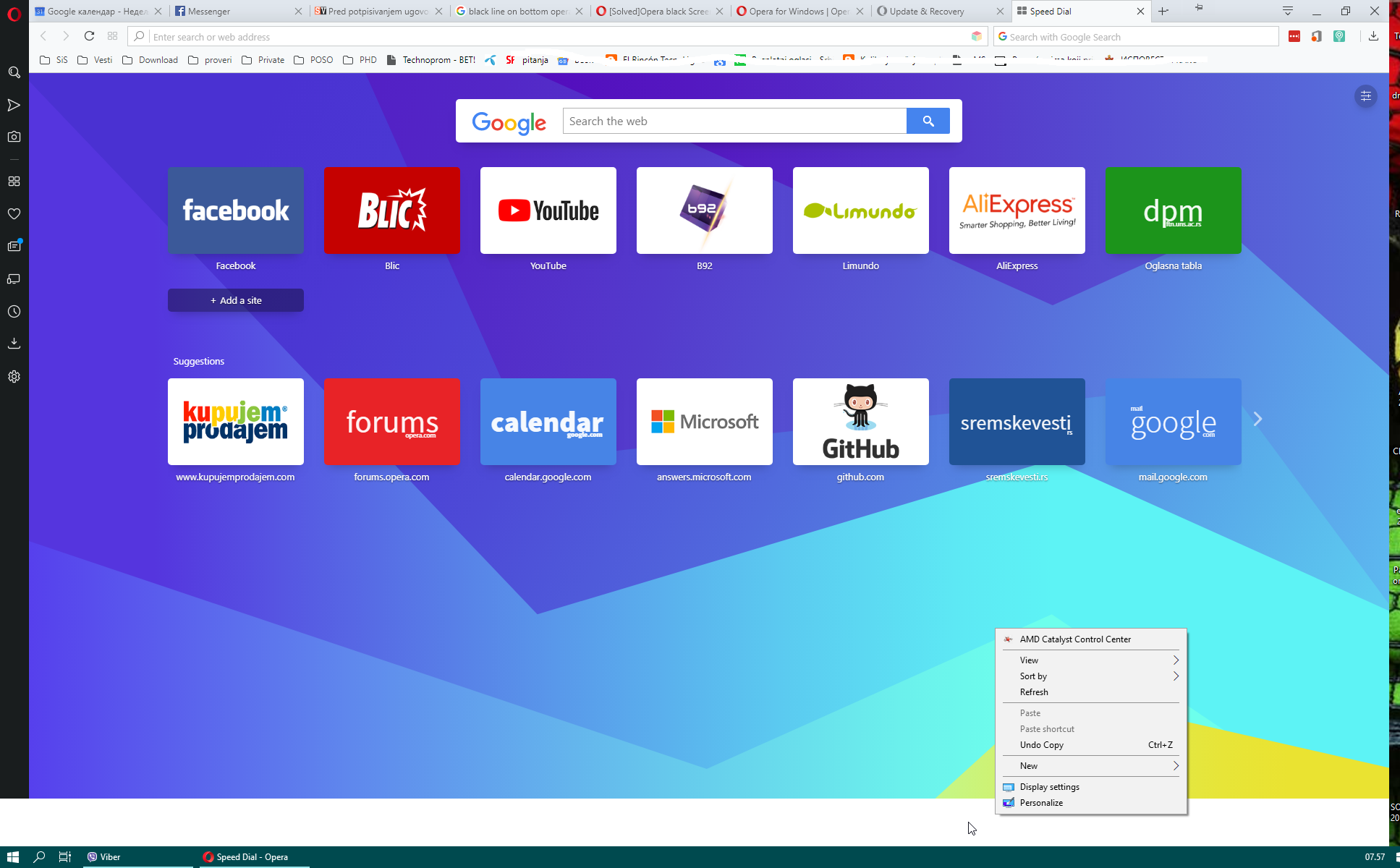The image size is (1400, 868).
Task: Open the speed dial grid icon in sidebar
Action: click(14, 181)
